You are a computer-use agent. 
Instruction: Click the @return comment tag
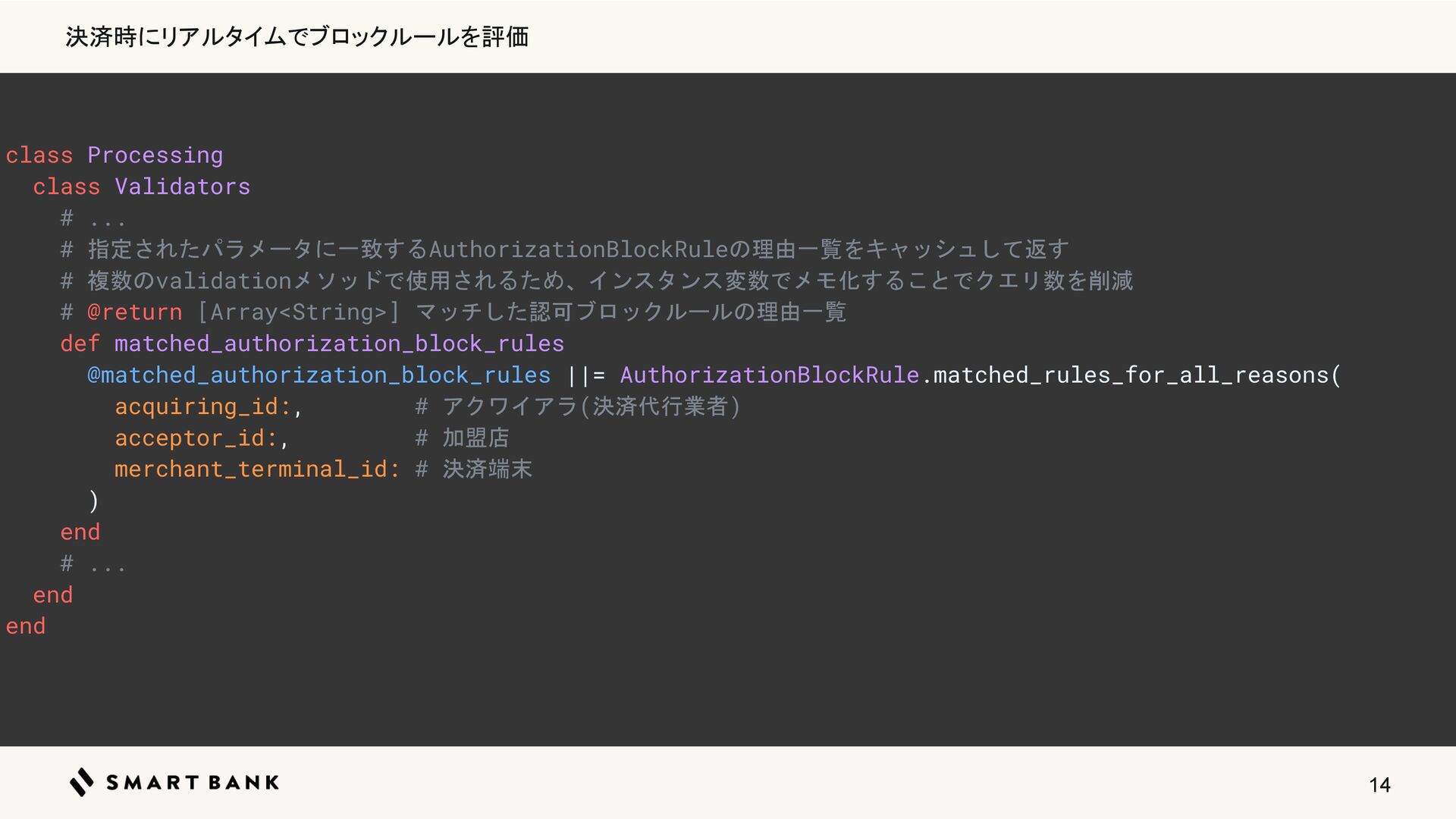coord(134,312)
